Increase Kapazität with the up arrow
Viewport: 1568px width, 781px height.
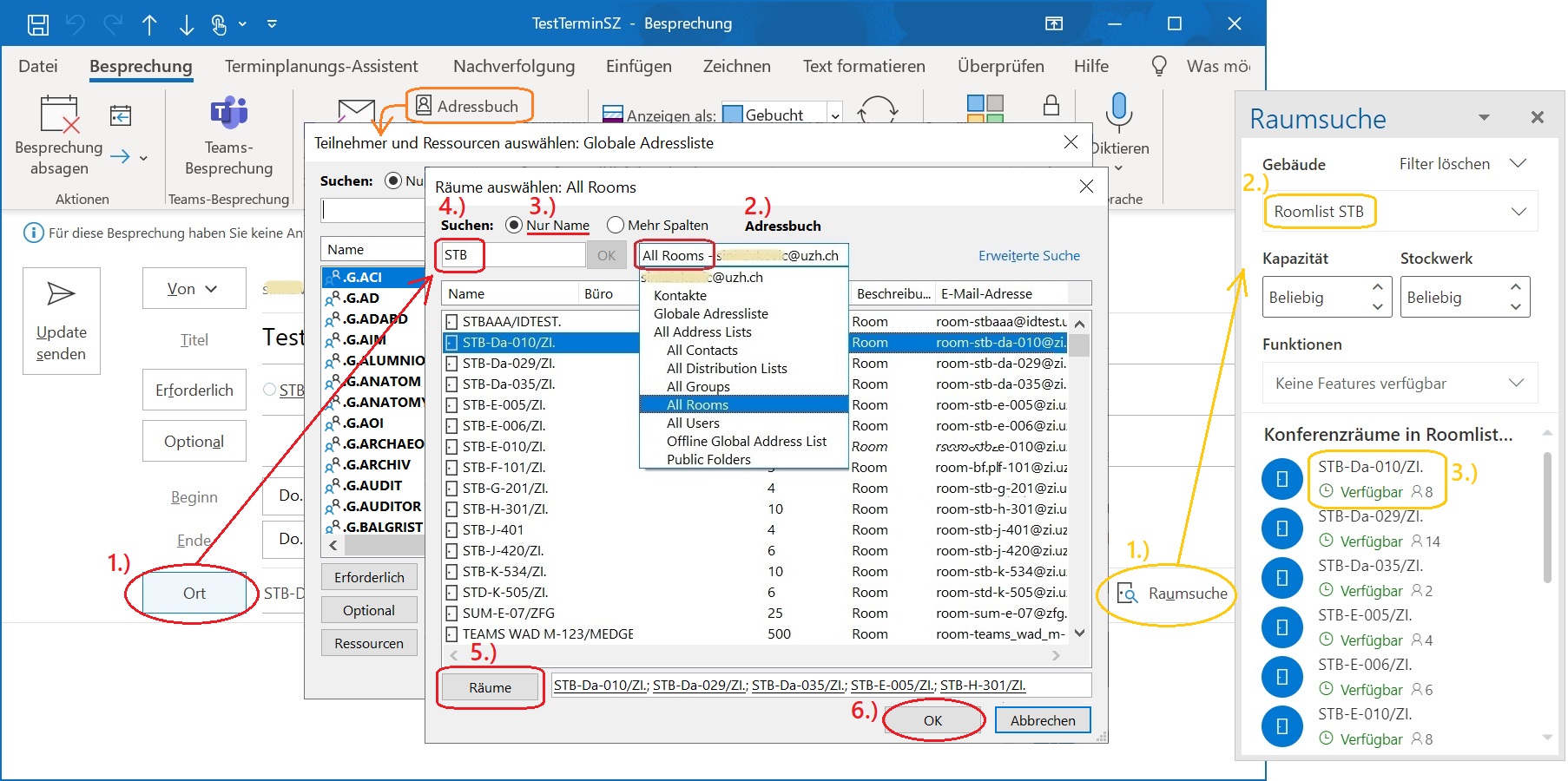tap(1377, 287)
